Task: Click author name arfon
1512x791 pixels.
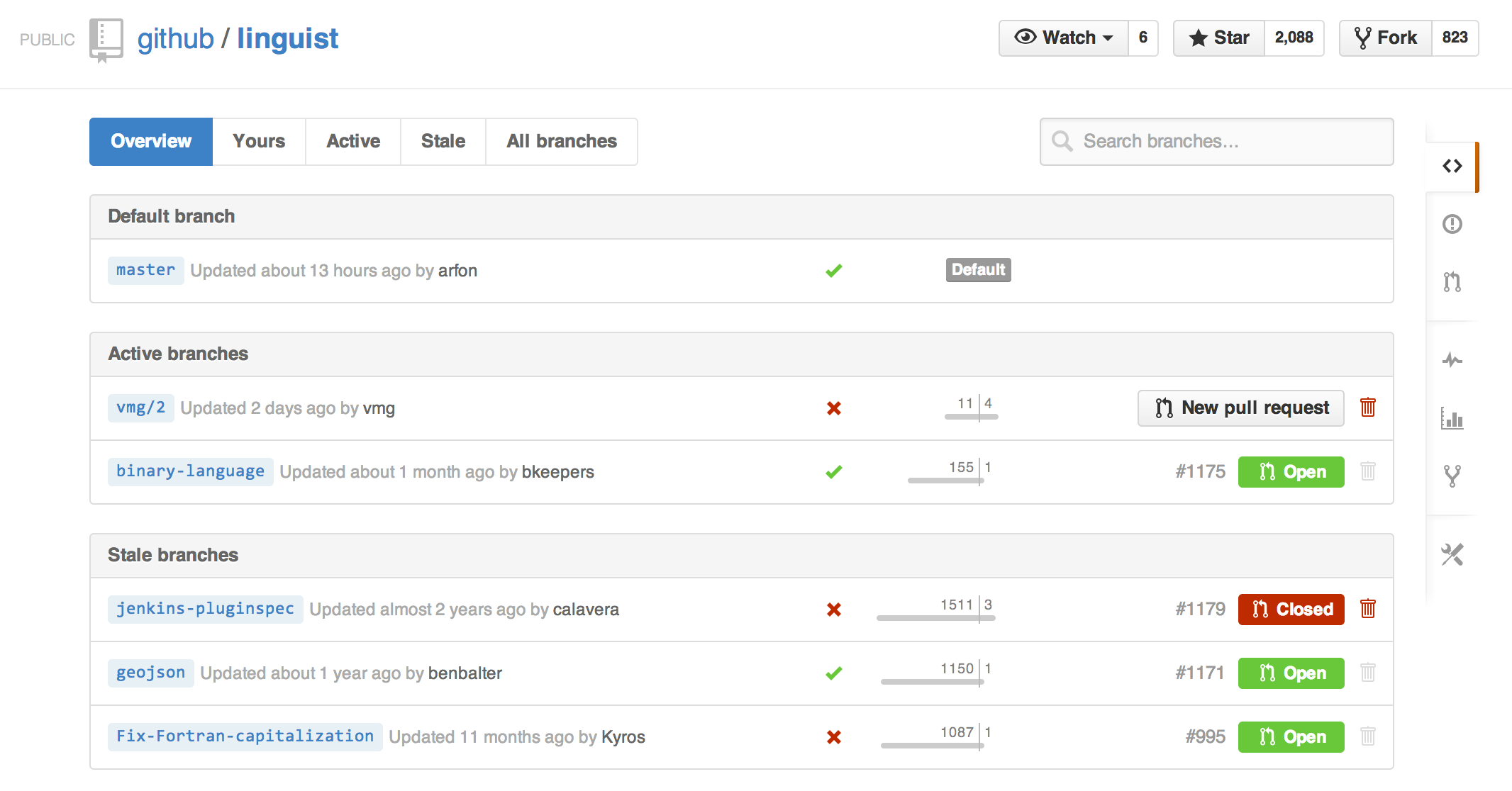Action: pos(457,271)
